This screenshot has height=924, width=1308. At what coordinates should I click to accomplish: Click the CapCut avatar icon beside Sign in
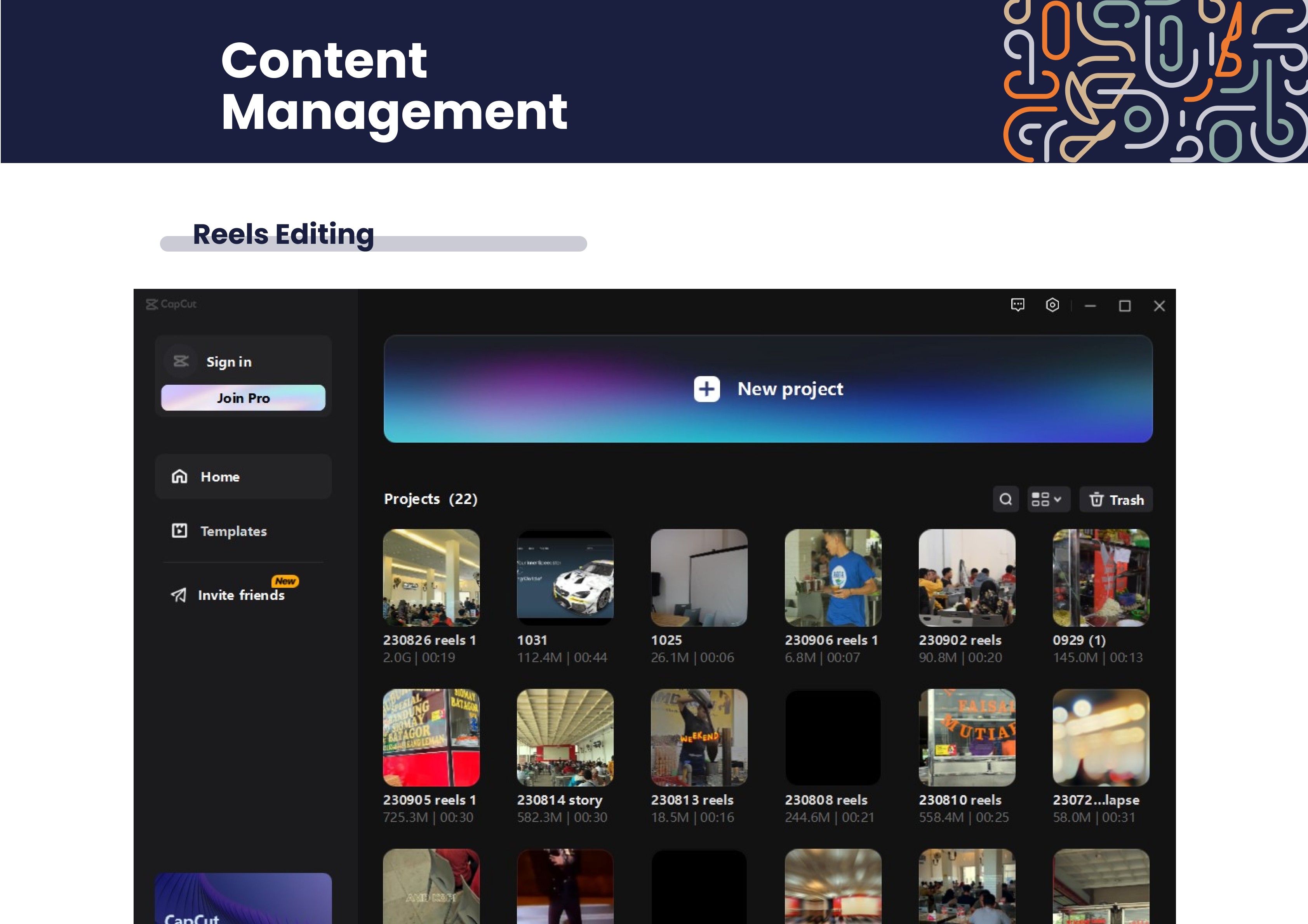click(x=181, y=361)
